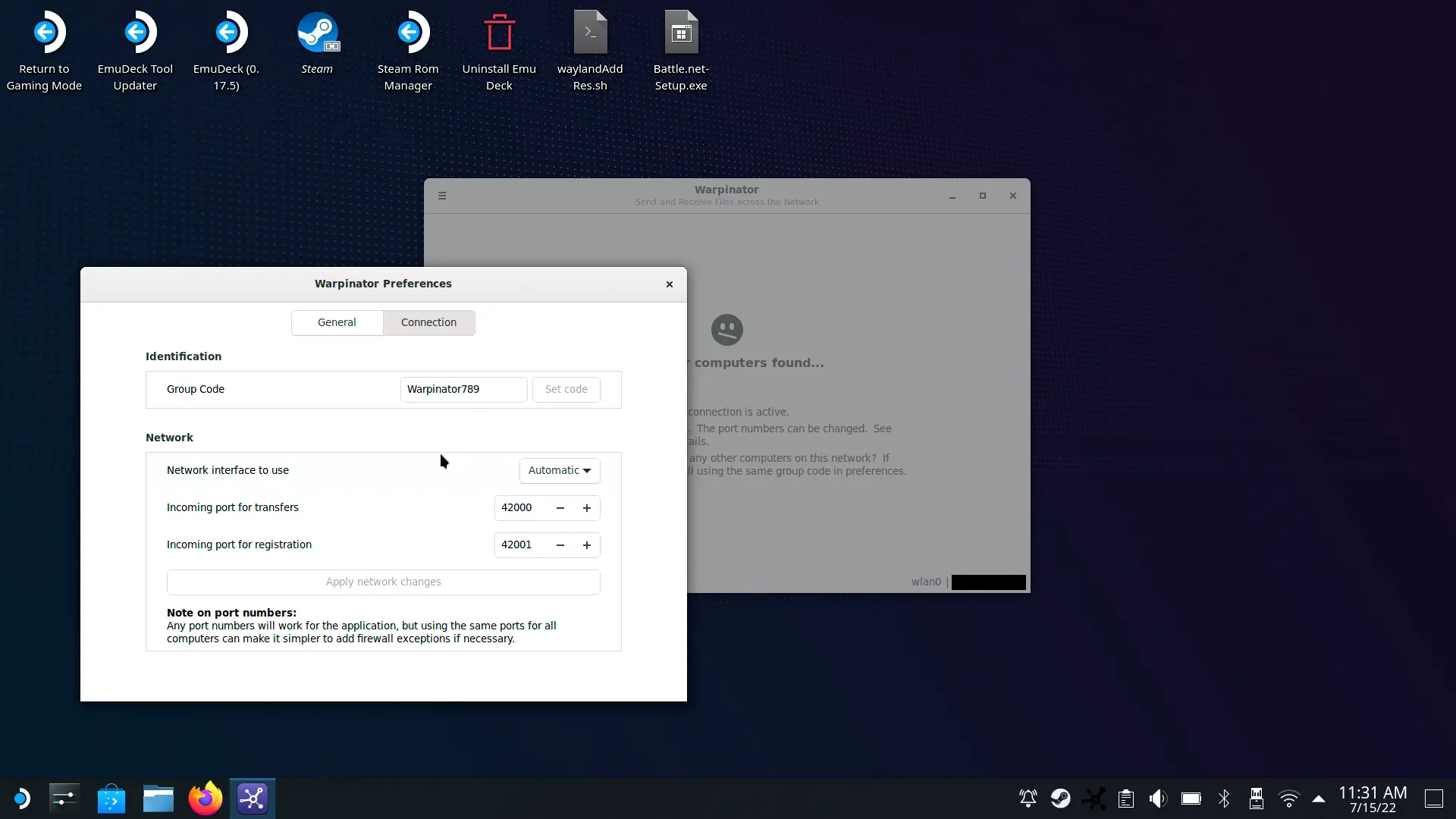Switch to General tab
Screen dimensions: 1456x819
(x=337, y=322)
